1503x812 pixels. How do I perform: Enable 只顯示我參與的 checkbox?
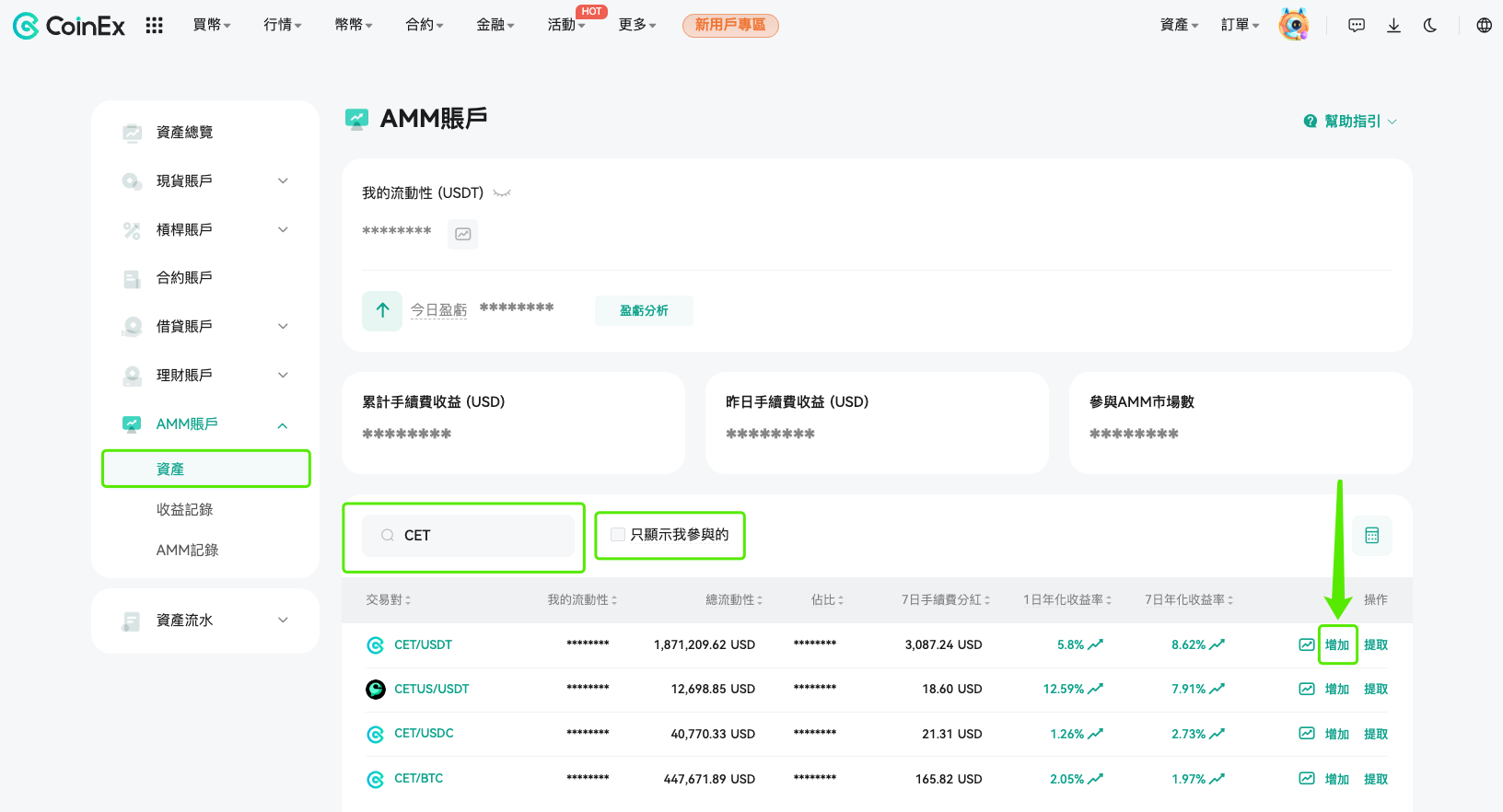[x=618, y=535]
